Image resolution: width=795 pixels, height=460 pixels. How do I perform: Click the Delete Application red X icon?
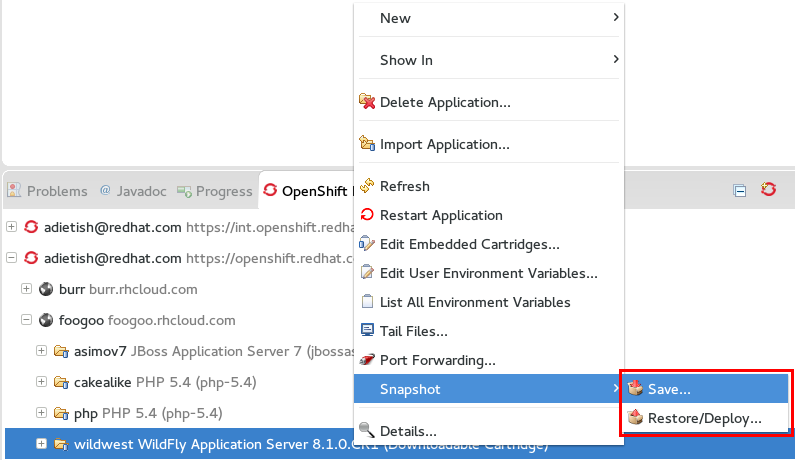[367, 101]
